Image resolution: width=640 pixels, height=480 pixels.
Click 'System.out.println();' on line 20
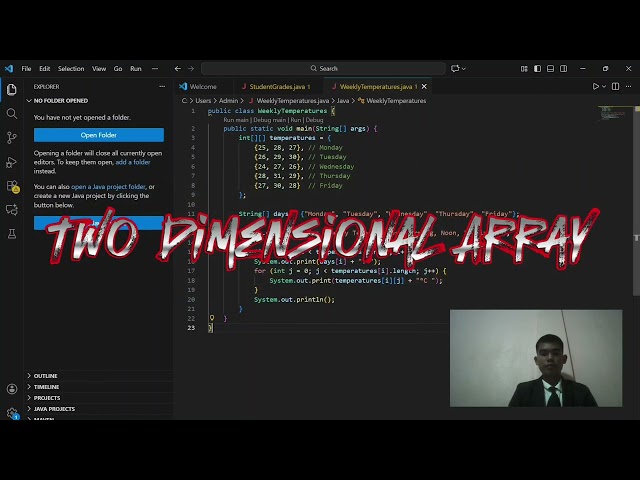(294, 300)
